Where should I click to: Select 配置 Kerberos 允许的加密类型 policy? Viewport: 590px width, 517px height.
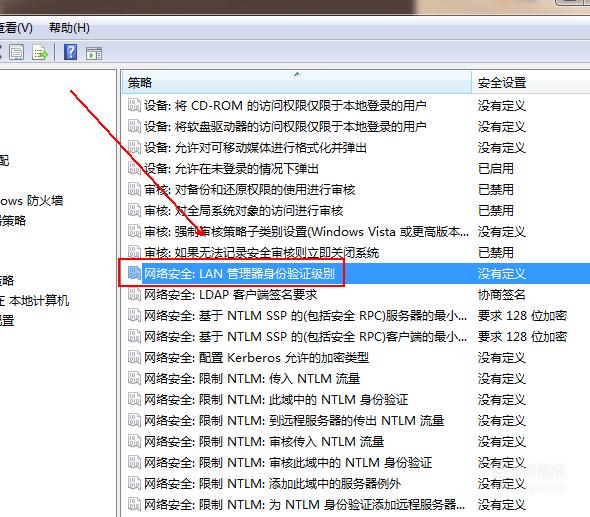(x=256, y=358)
